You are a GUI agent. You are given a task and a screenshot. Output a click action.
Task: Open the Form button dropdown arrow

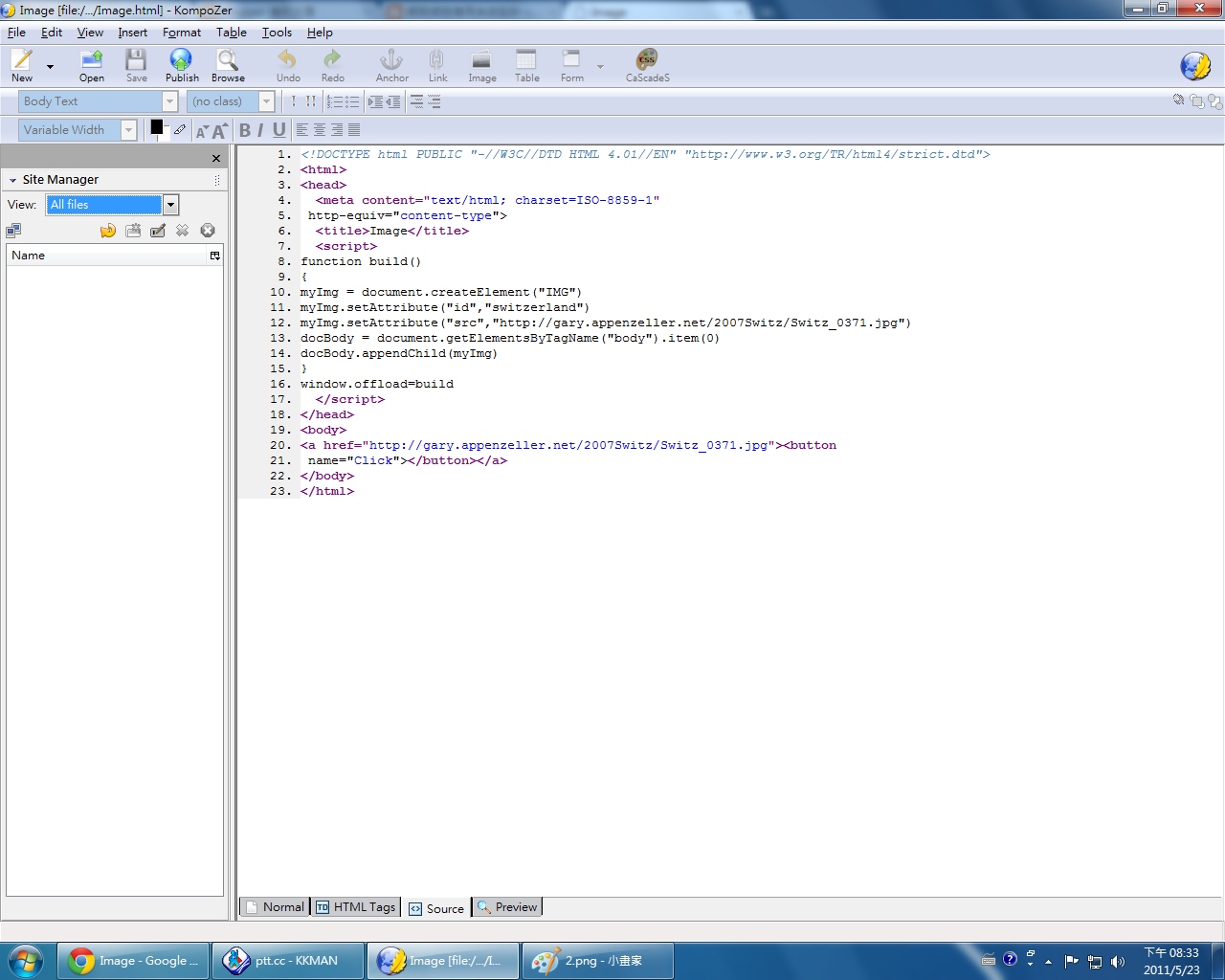tap(600, 67)
